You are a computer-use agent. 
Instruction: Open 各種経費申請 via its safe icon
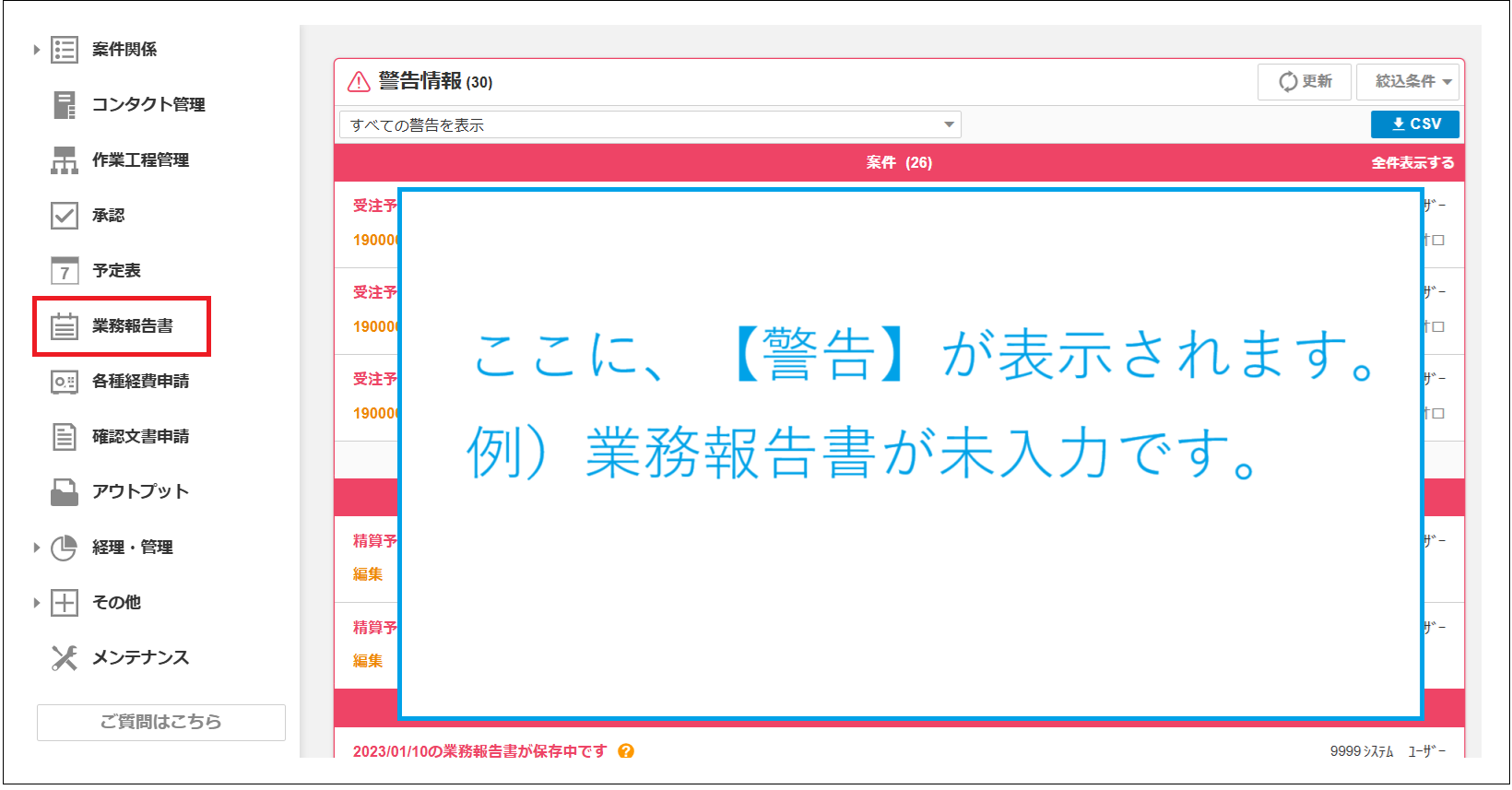click(x=65, y=382)
